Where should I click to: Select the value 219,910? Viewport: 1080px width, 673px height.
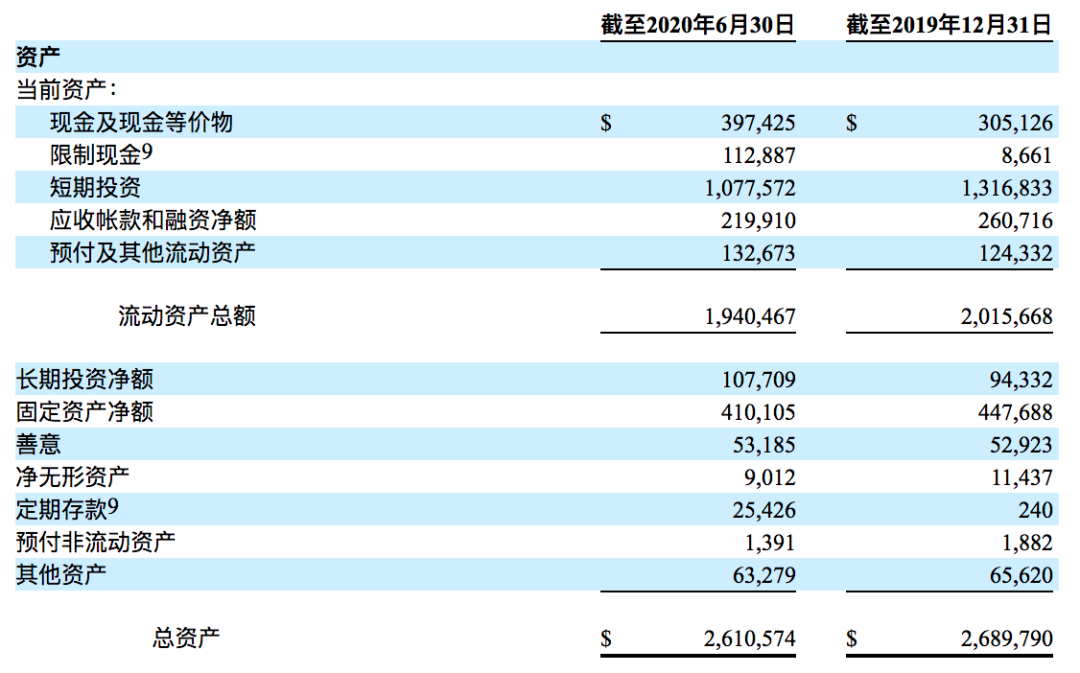click(758, 220)
